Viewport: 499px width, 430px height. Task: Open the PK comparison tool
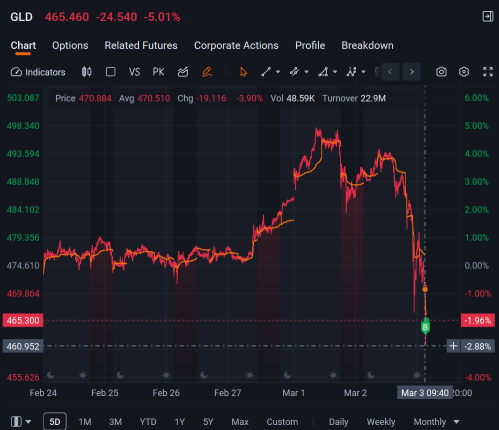(158, 72)
